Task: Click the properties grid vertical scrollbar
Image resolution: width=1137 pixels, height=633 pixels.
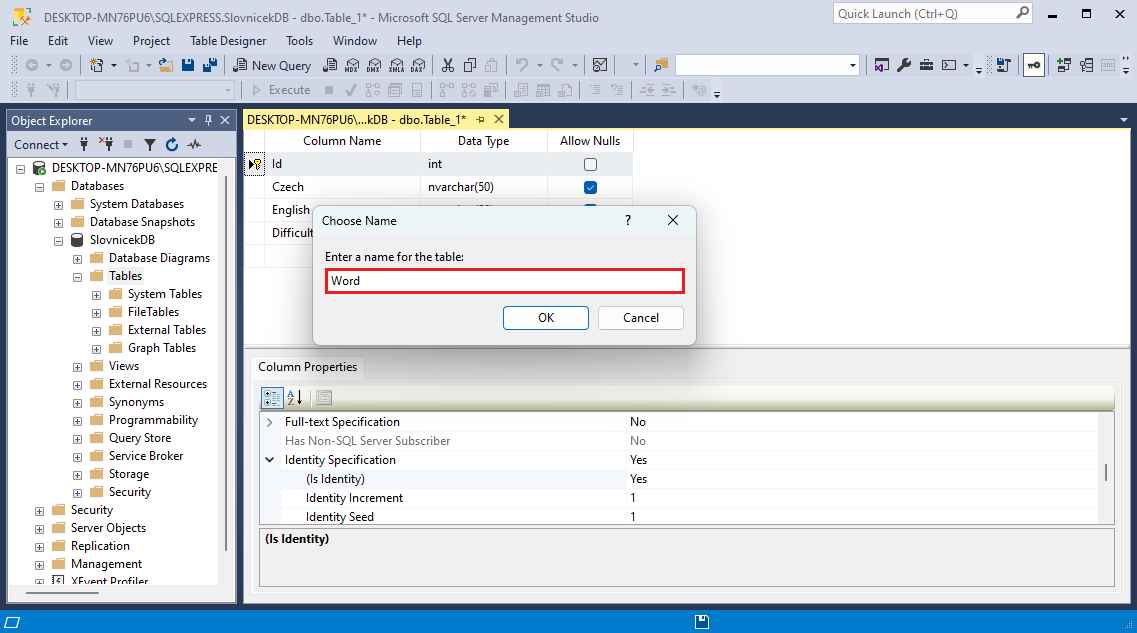Action: (x=1106, y=472)
